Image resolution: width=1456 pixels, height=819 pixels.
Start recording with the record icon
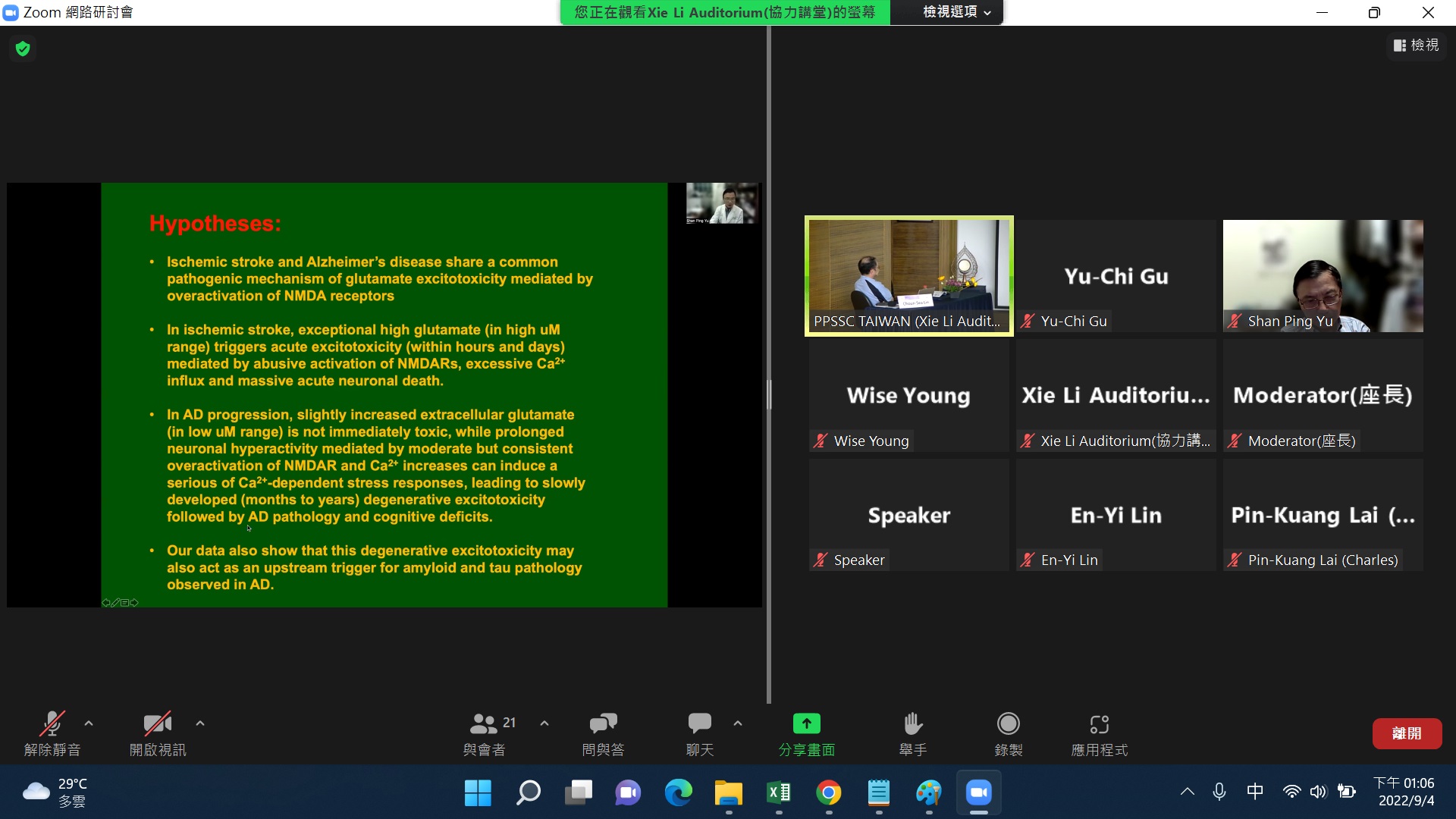(x=1008, y=724)
